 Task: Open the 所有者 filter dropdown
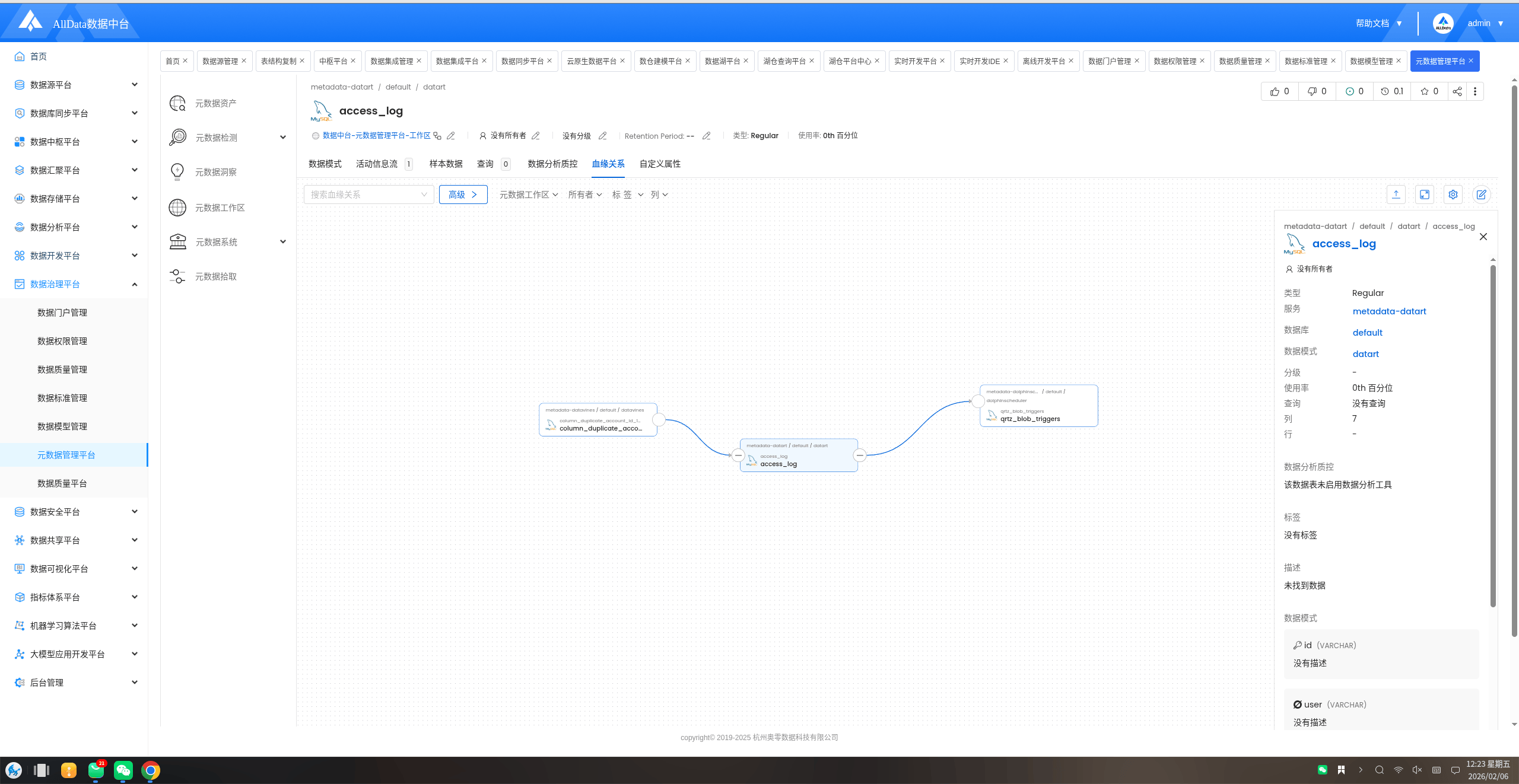click(x=584, y=195)
